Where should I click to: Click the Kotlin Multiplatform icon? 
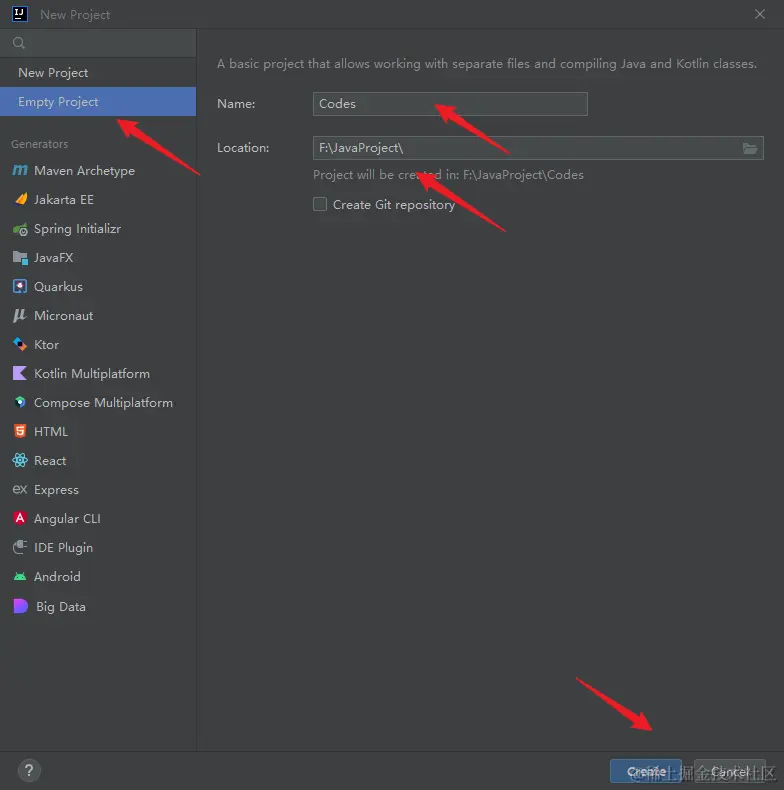[20, 373]
